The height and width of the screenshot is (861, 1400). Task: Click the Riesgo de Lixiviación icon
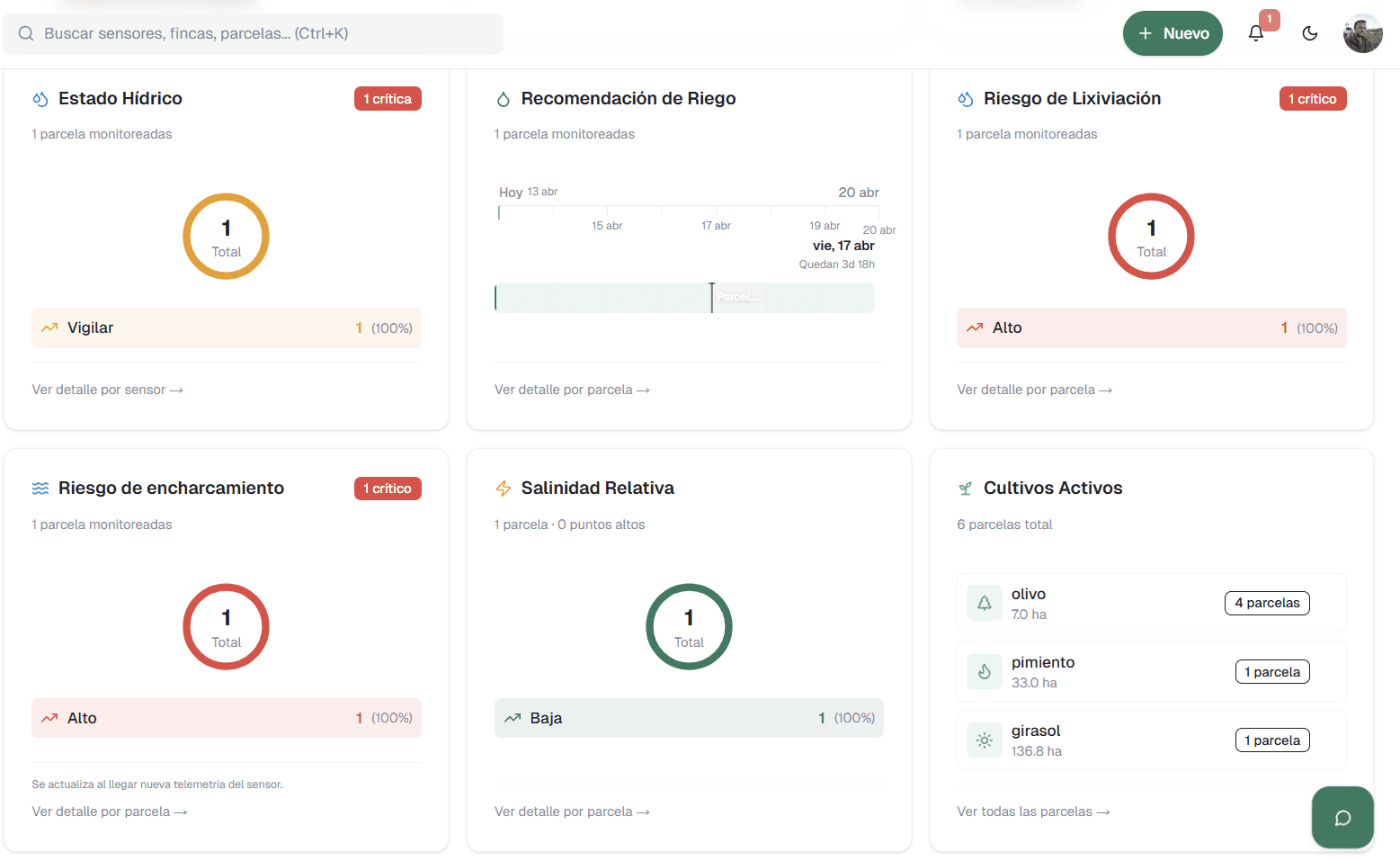(966, 99)
